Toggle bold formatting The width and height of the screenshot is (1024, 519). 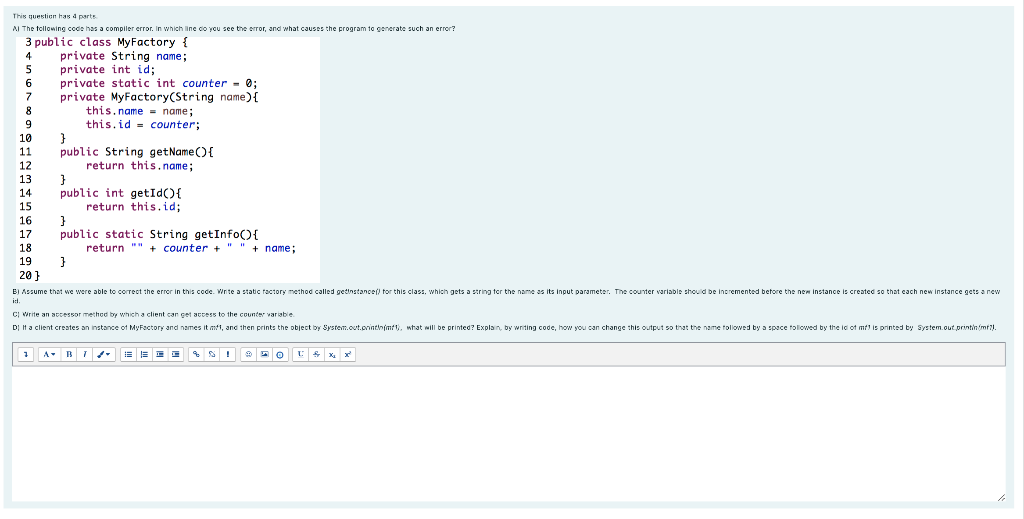(69, 354)
